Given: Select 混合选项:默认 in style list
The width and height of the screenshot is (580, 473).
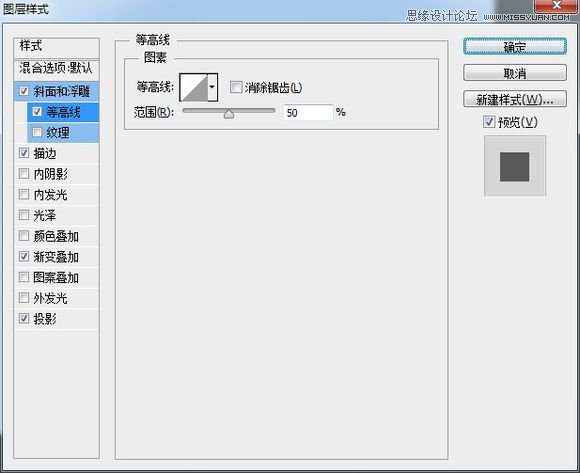Looking at the screenshot, I should click(57, 69).
